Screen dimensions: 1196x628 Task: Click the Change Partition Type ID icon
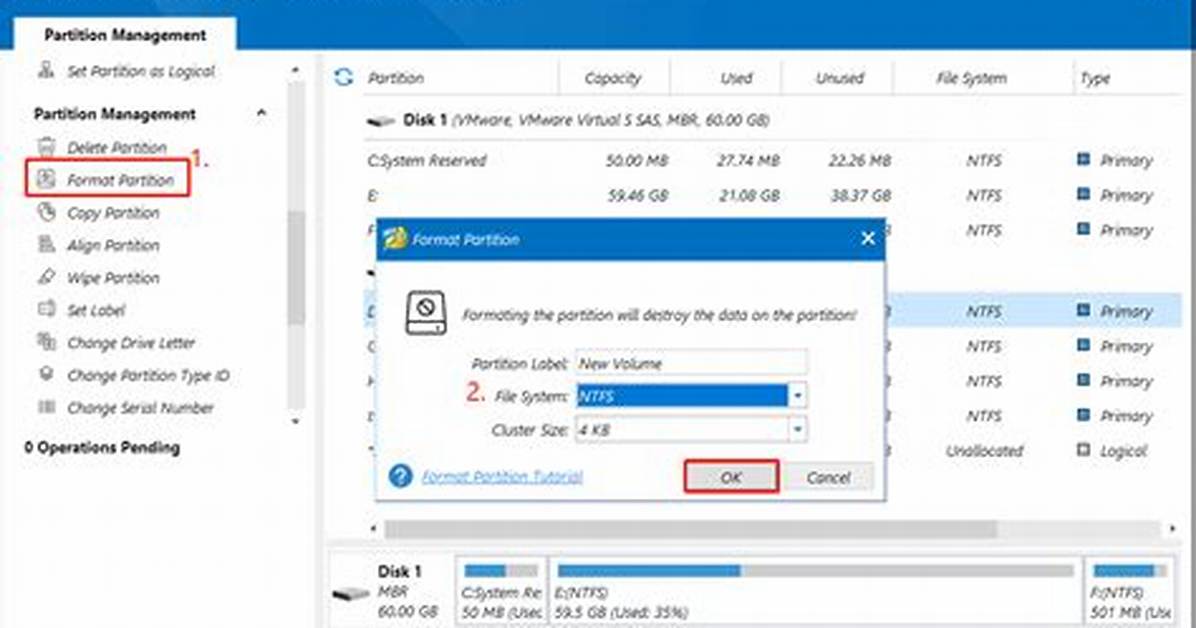click(47, 374)
